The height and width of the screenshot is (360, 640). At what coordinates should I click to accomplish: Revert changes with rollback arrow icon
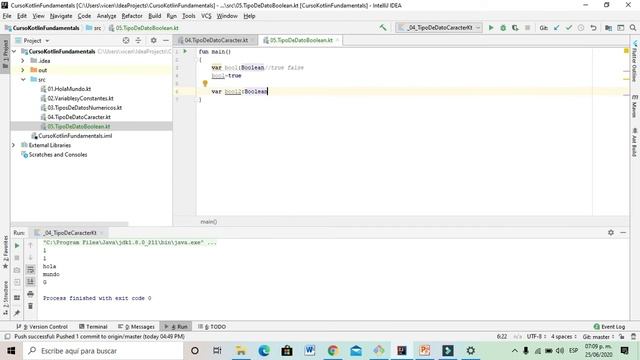coord(593,28)
